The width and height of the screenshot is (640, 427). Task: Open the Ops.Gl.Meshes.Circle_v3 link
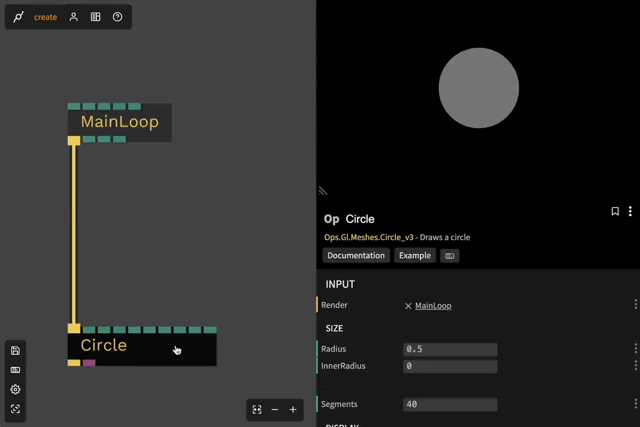click(369, 237)
